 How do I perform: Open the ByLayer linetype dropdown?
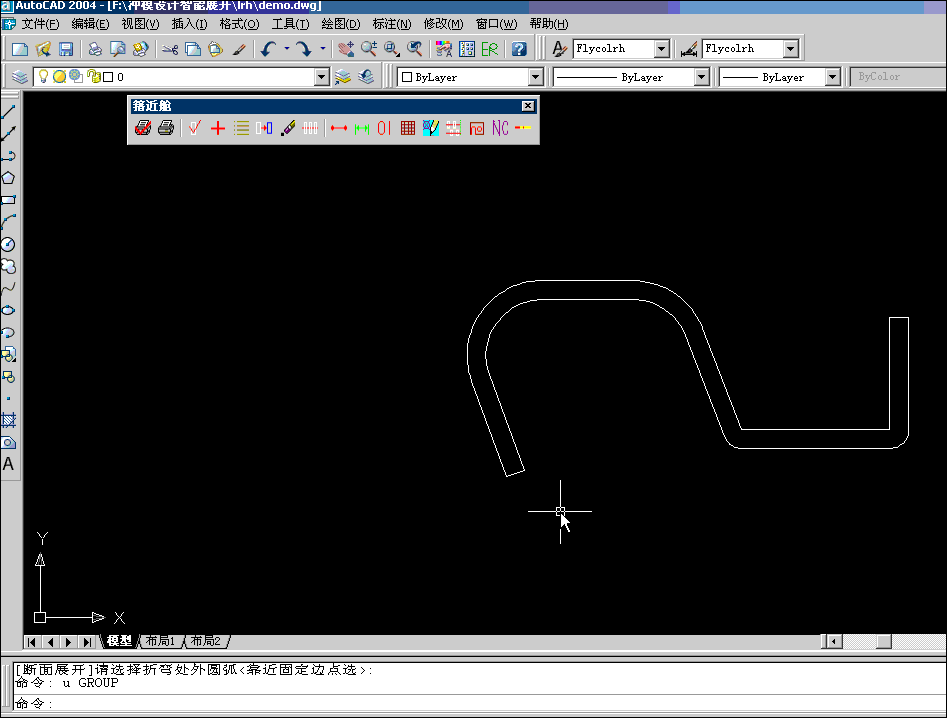click(x=701, y=77)
